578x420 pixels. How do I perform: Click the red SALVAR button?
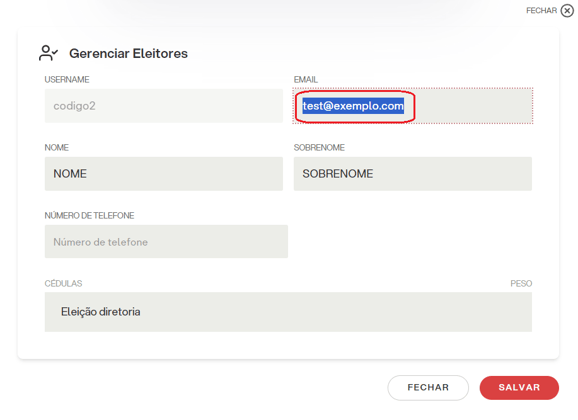pos(519,388)
